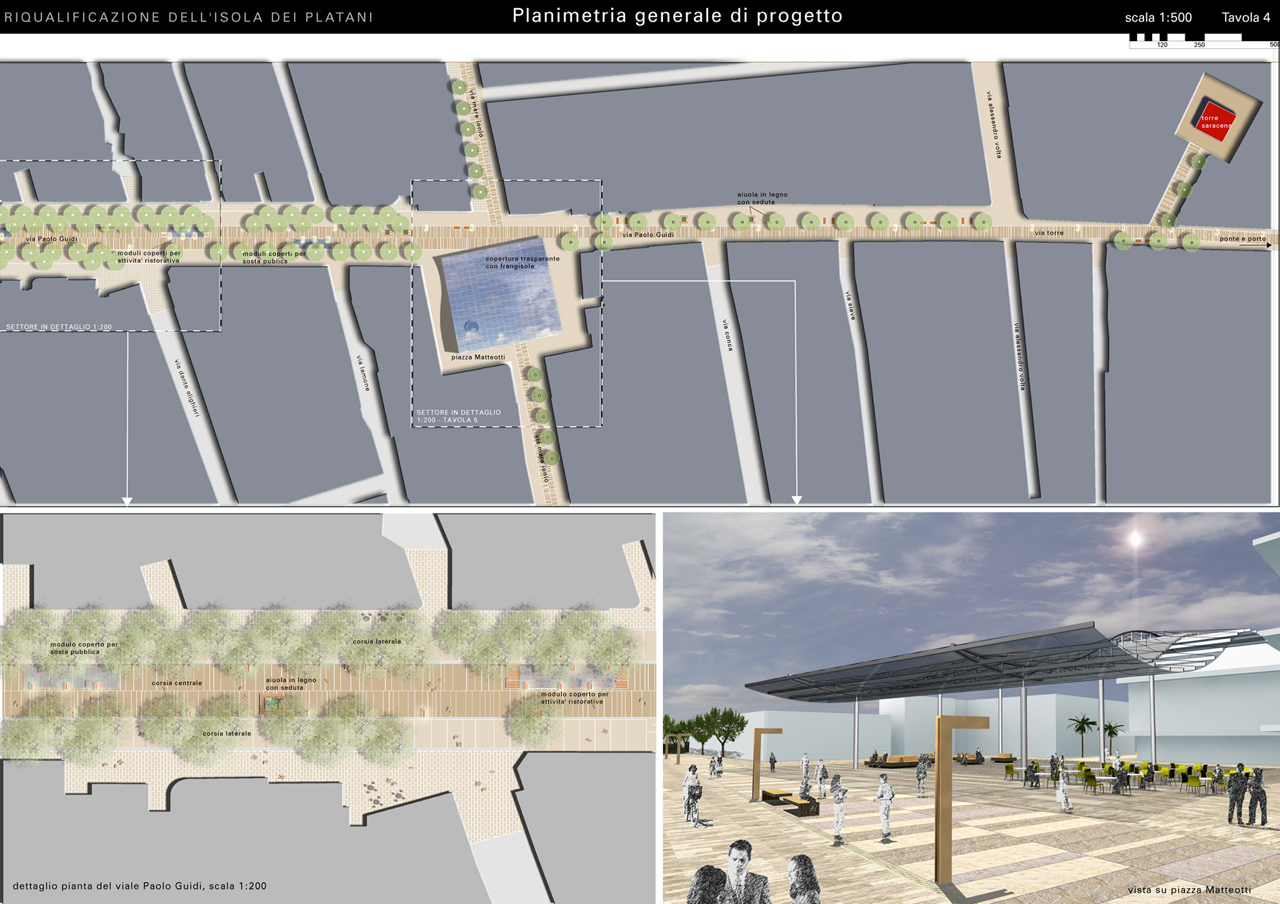Click the sun in the rendering sky
Viewport: 1280px width, 904px height.
coord(1134,538)
